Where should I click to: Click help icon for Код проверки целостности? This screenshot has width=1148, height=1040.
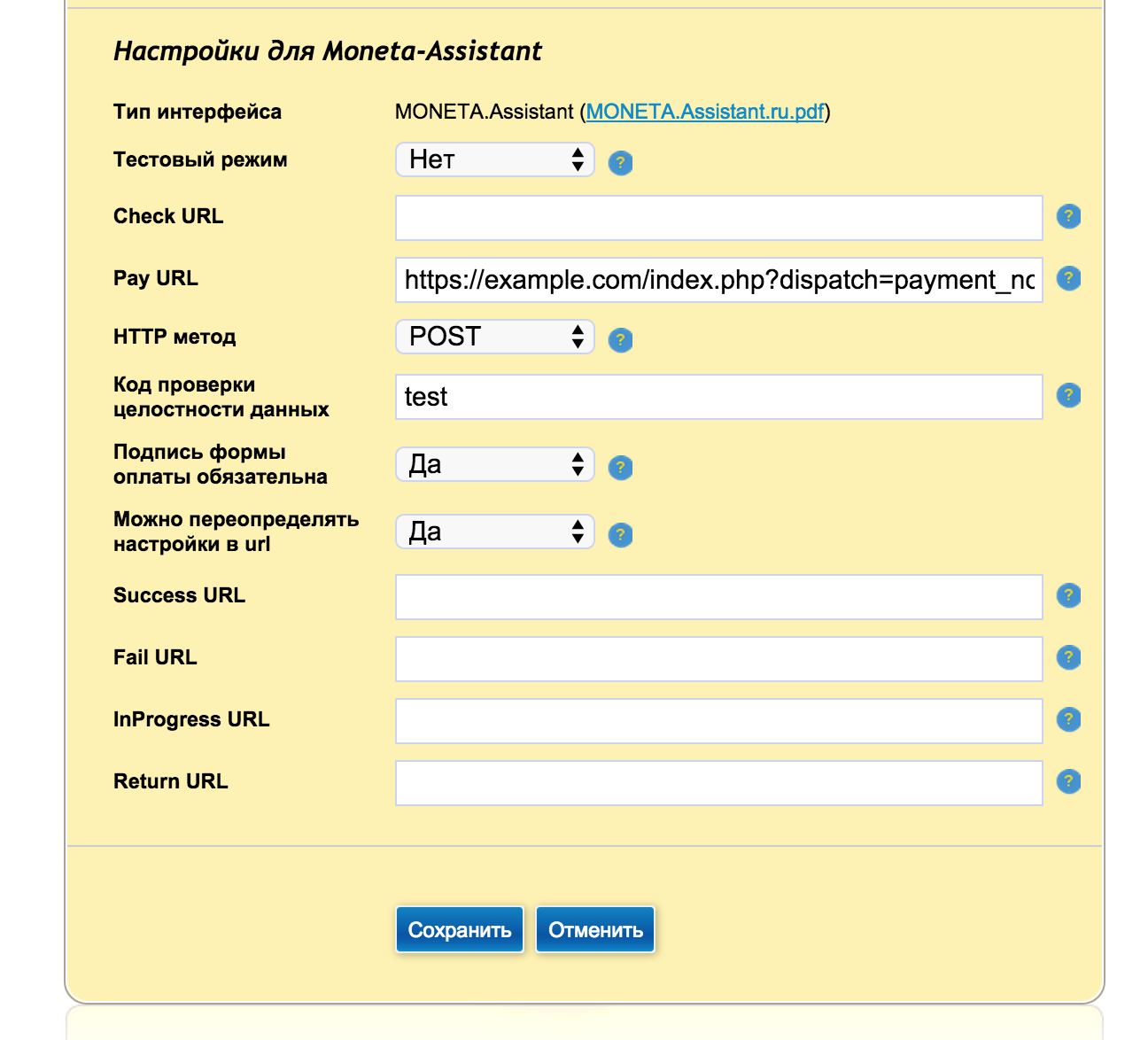pyautogui.click(x=1068, y=395)
